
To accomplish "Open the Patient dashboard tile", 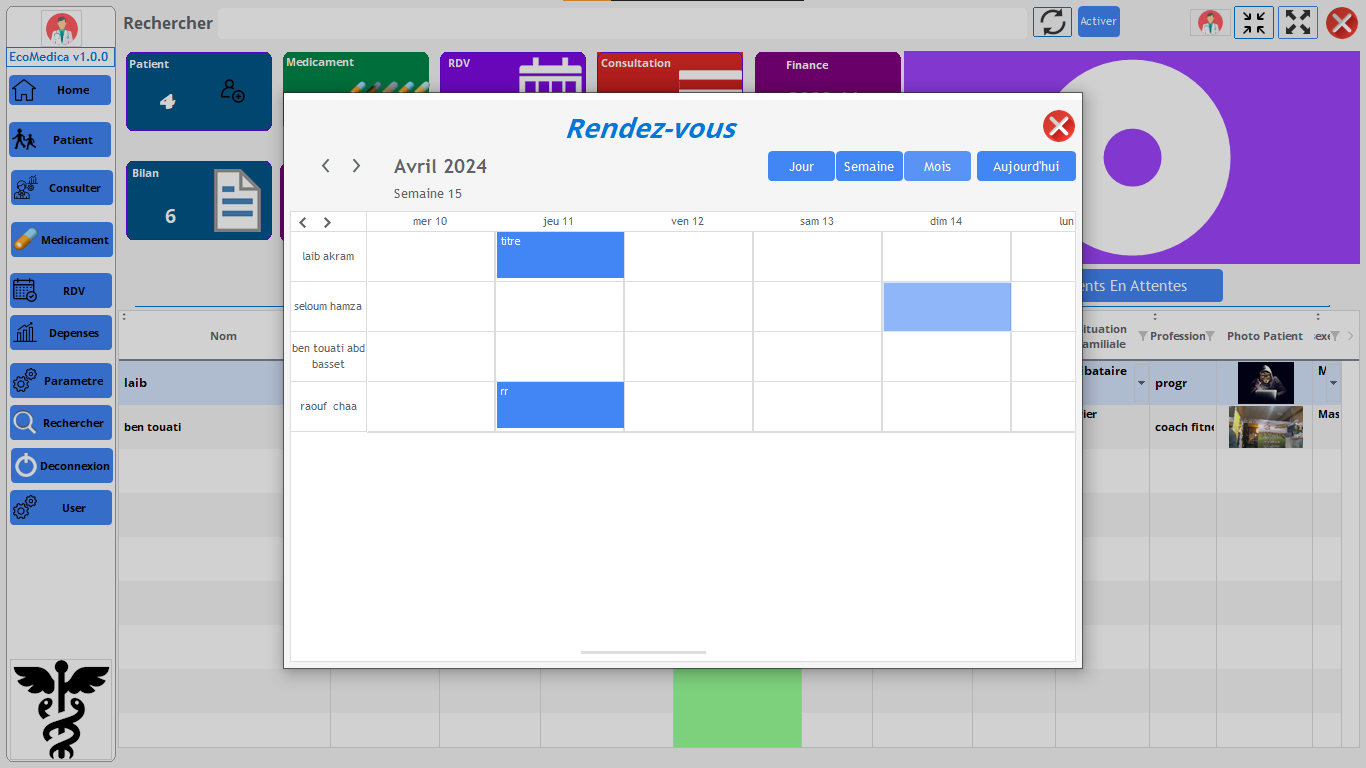I will coord(199,91).
